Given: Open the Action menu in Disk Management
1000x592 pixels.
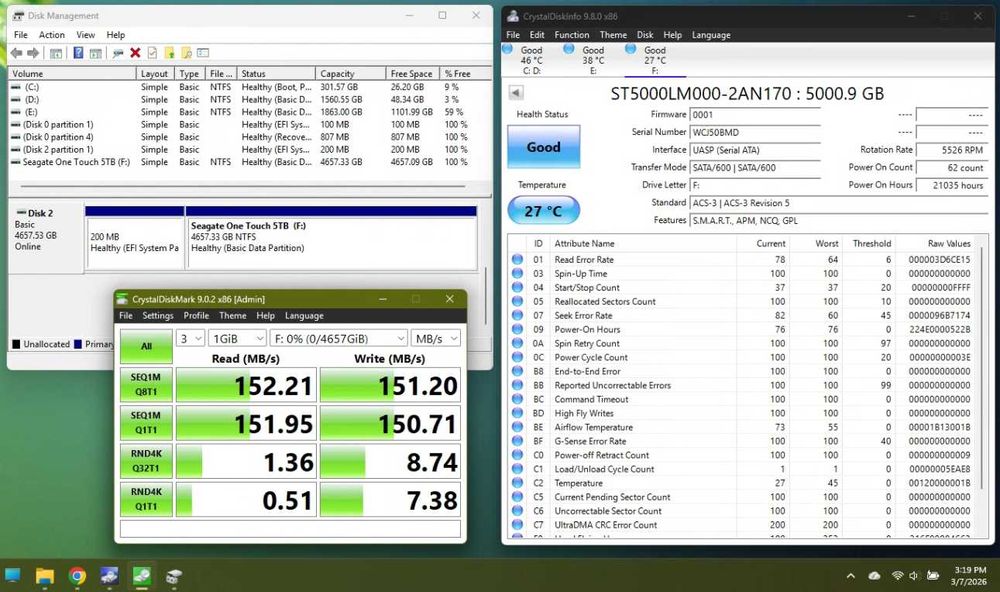Looking at the screenshot, I should pyautogui.click(x=52, y=35).
